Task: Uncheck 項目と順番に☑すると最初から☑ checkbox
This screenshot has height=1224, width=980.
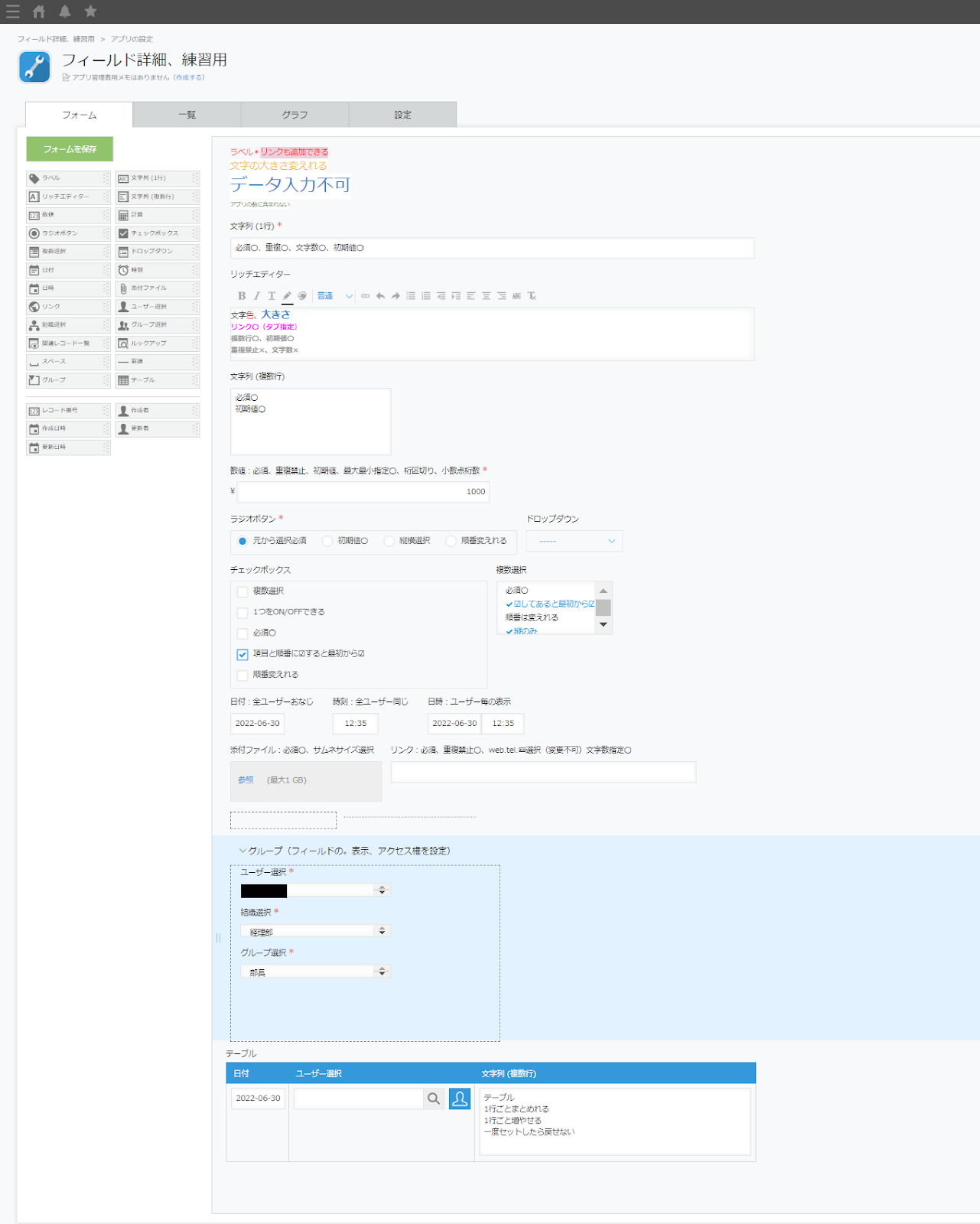Action: point(243,654)
